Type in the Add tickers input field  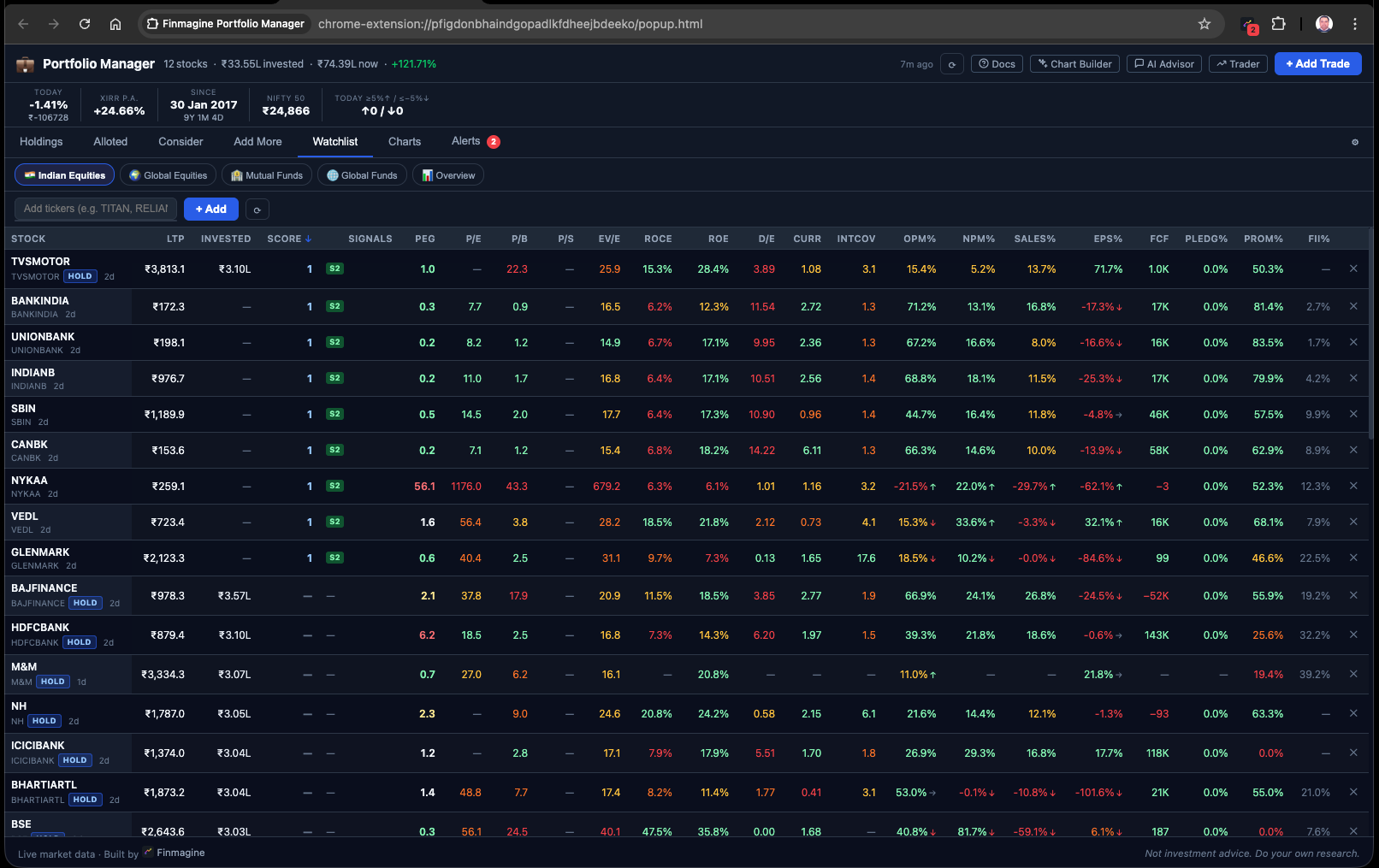[94, 209]
